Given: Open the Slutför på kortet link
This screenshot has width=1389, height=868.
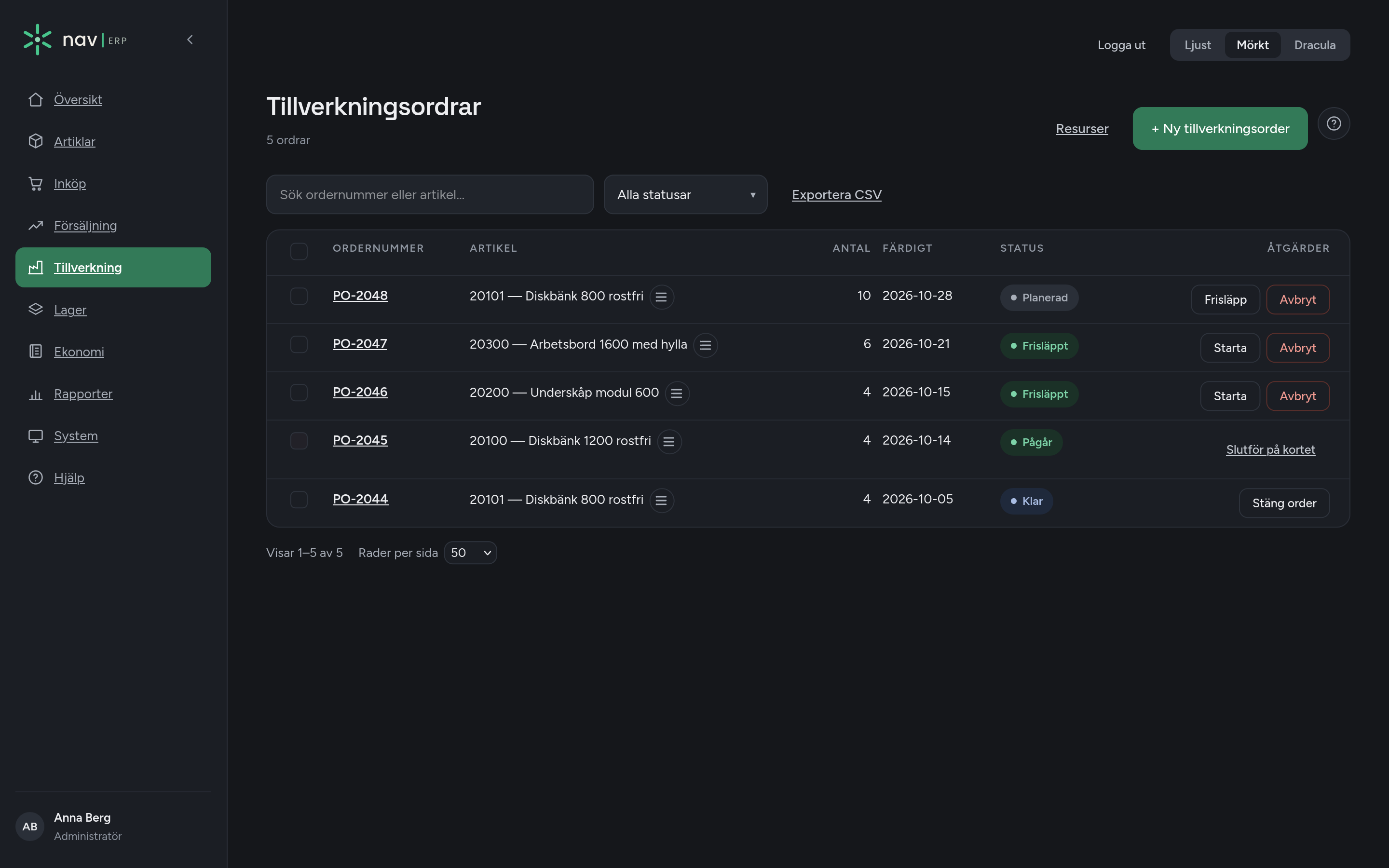Looking at the screenshot, I should (x=1270, y=449).
